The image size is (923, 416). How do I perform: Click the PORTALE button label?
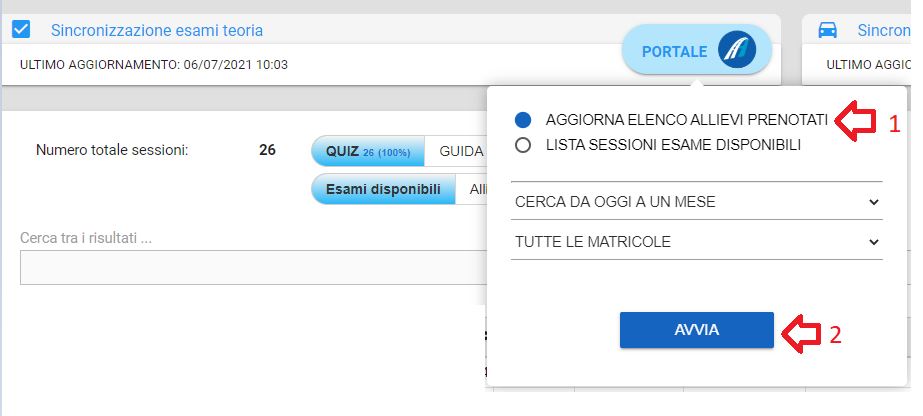674,51
